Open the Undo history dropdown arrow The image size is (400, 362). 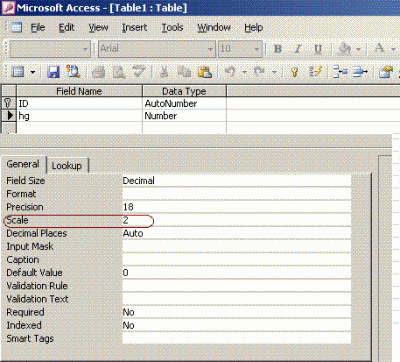point(244,72)
